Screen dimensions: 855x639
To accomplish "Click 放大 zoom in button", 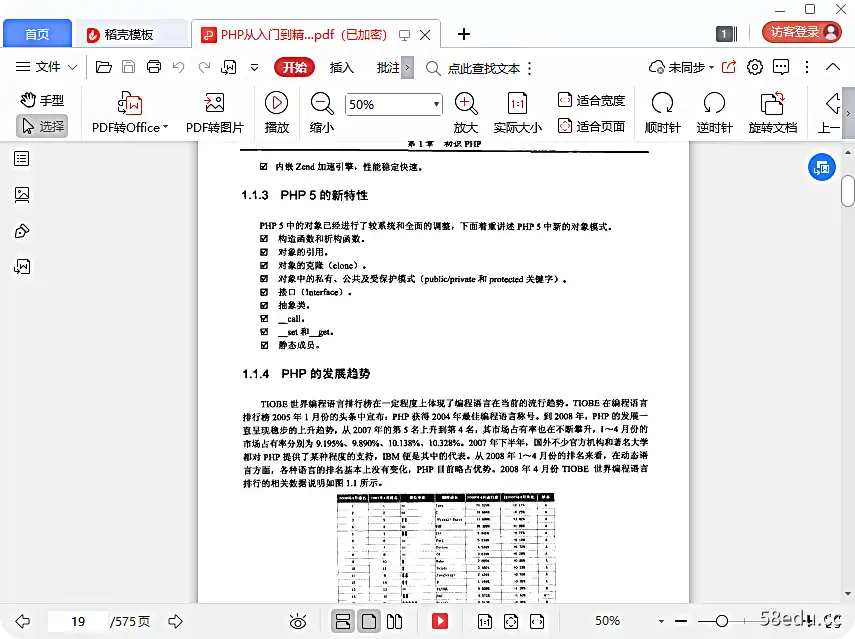I will pyautogui.click(x=466, y=113).
